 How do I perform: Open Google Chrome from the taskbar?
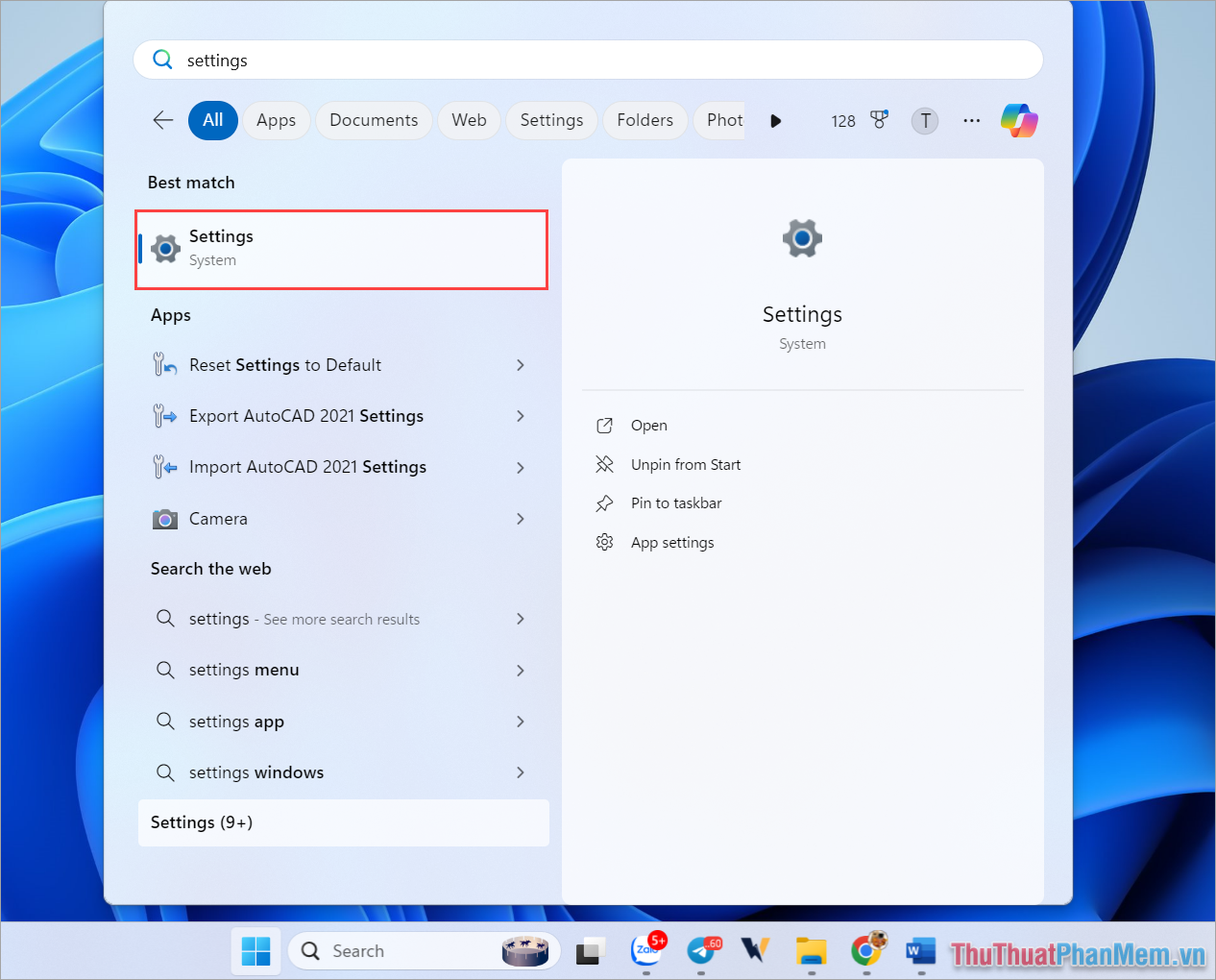pos(866,951)
